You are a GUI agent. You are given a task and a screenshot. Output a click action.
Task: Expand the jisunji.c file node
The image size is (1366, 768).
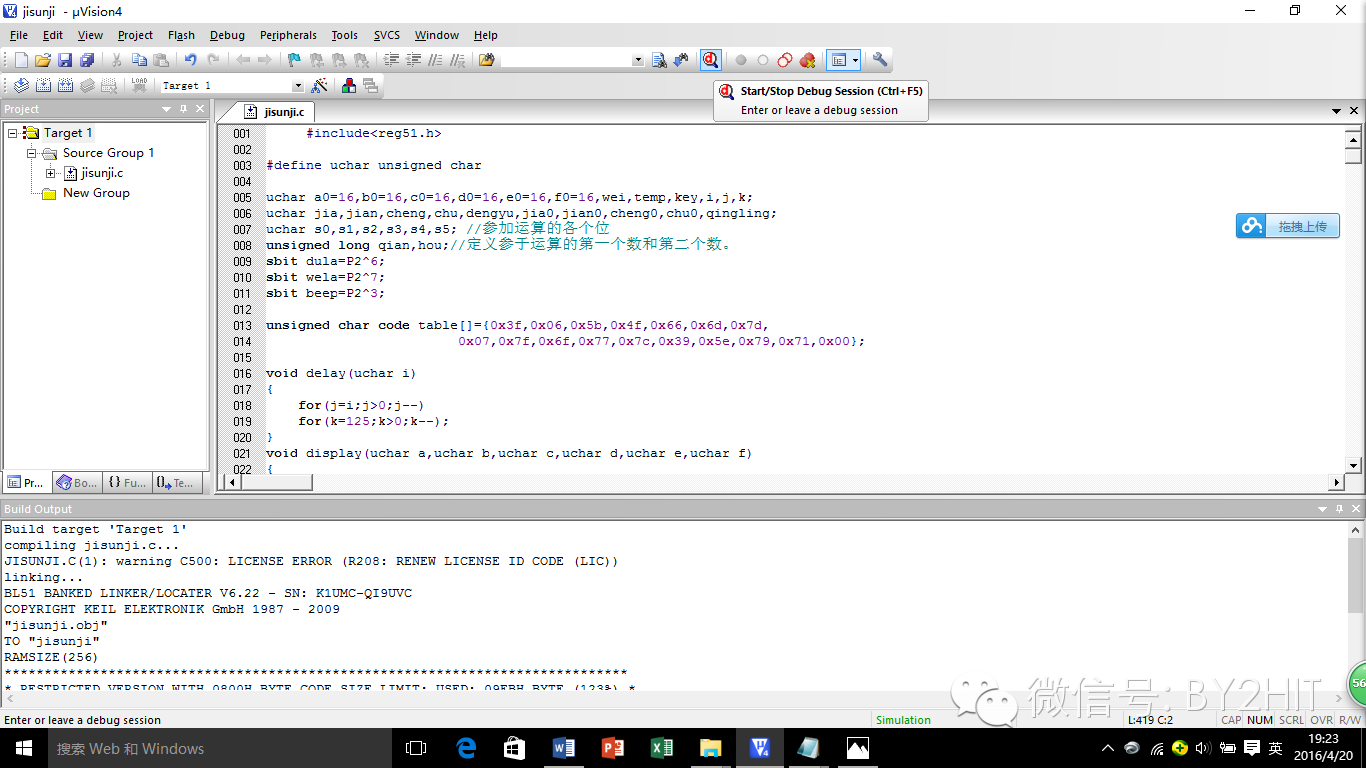[x=51, y=173]
